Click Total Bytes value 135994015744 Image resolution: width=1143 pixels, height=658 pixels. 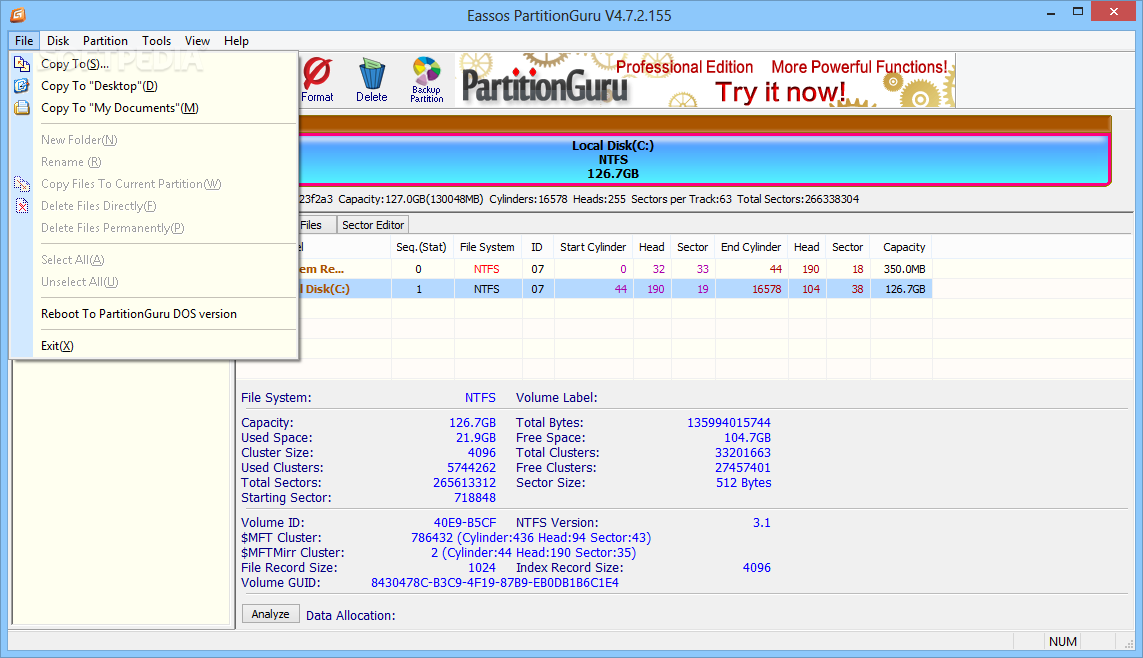(x=728, y=423)
